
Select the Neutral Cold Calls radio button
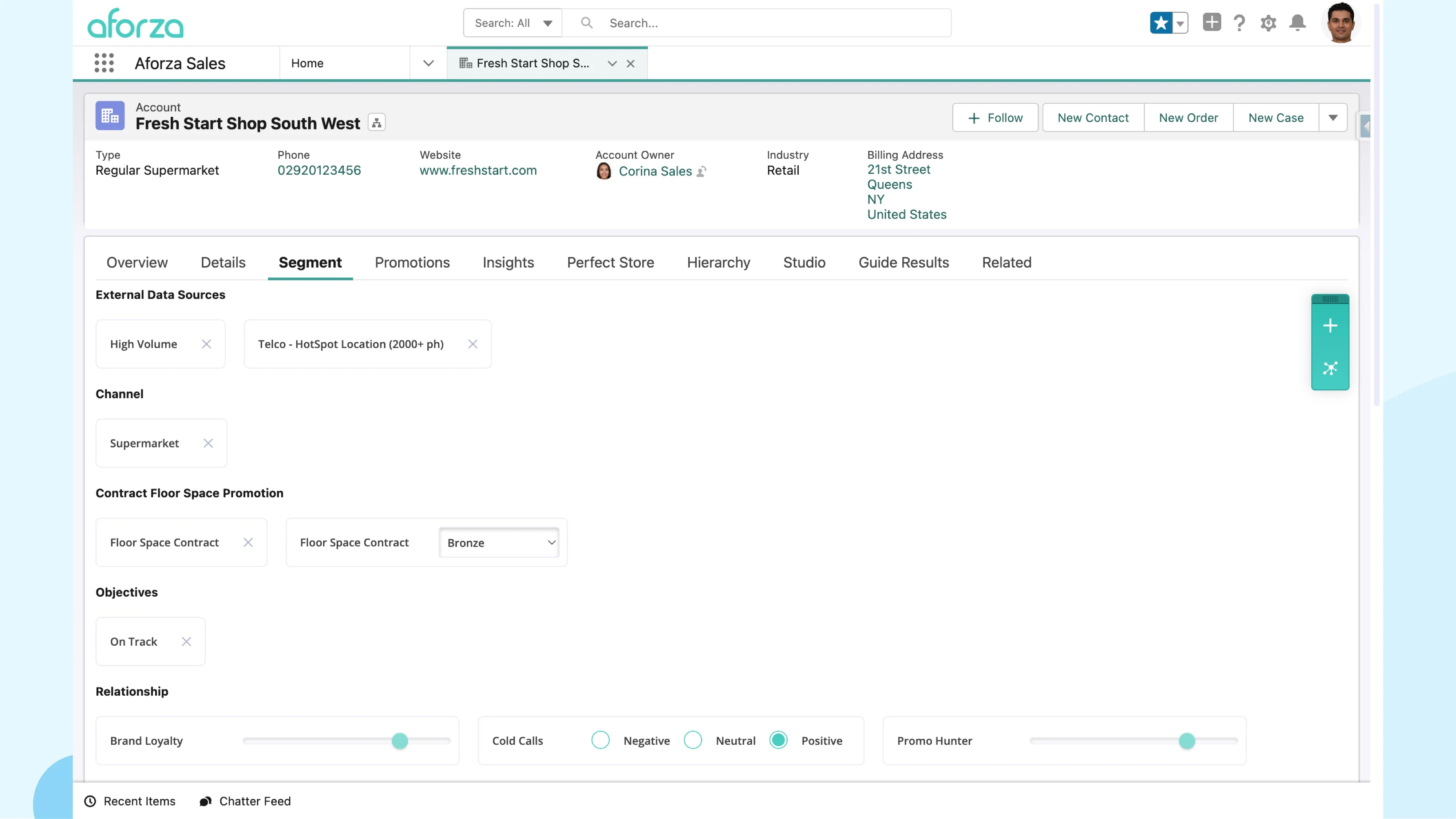(x=693, y=740)
